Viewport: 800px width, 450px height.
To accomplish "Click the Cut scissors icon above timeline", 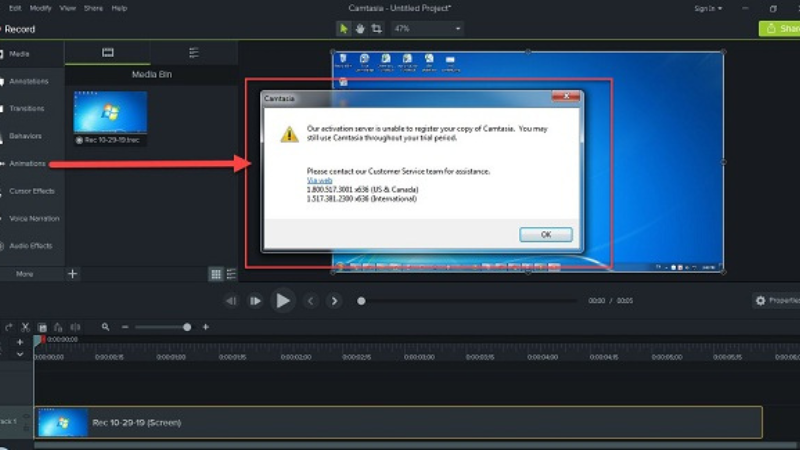I will click(x=25, y=327).
